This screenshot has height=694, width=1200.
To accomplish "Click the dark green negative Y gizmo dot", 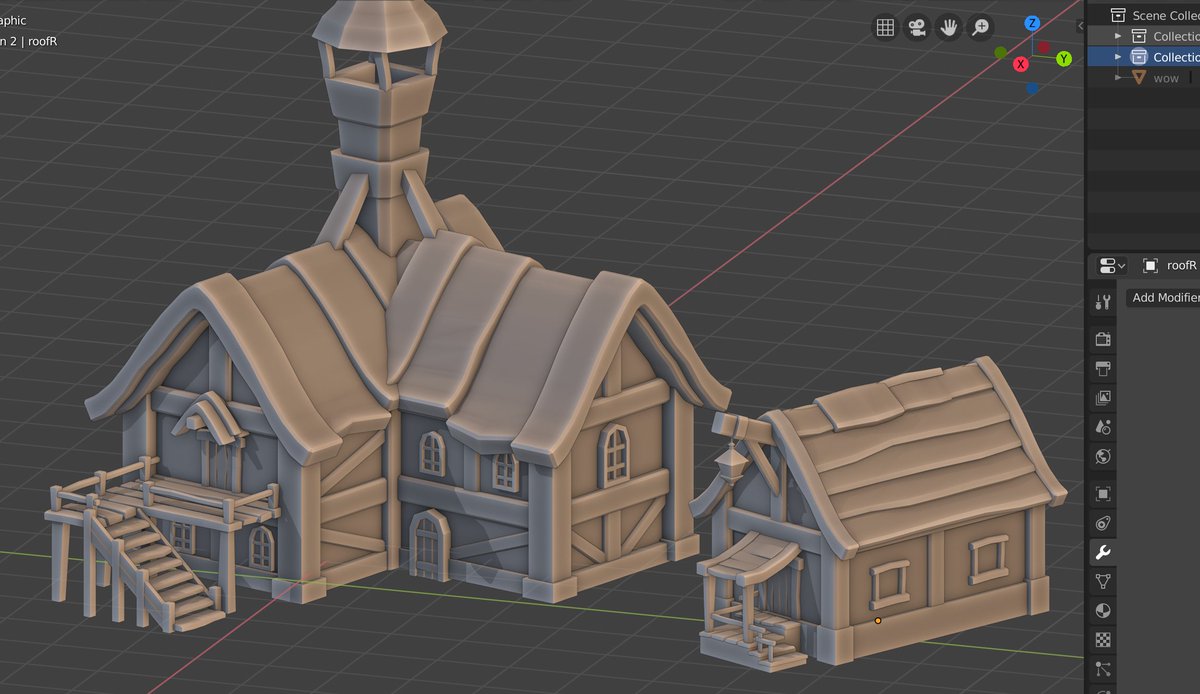I will coord(1000,52).
